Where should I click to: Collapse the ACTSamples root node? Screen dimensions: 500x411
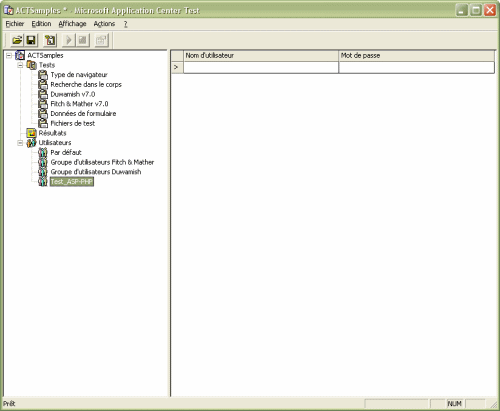click(9, 55)
